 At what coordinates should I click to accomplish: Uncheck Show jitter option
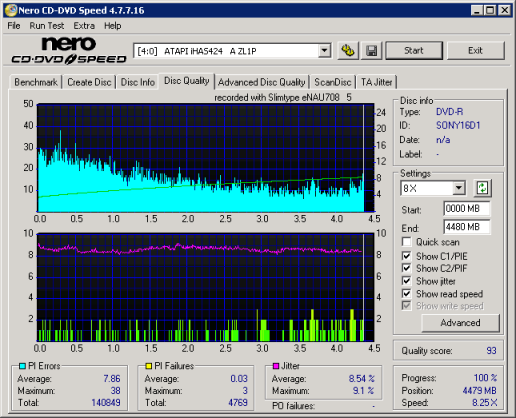click(406, 281)
